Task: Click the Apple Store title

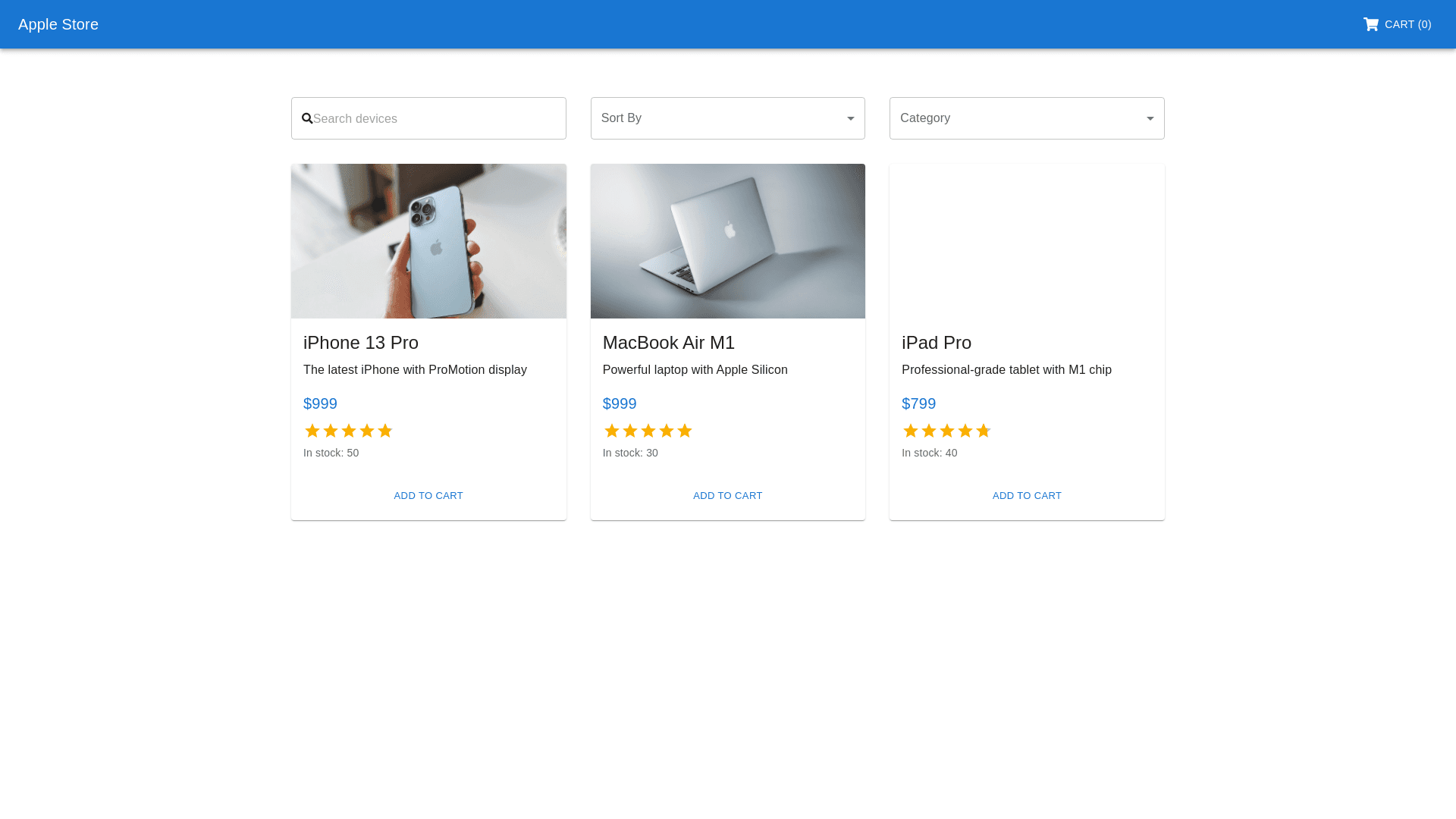Action: 58,24
